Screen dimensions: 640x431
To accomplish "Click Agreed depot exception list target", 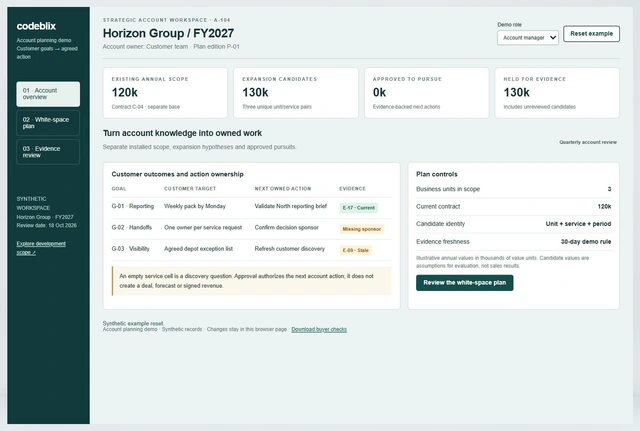I will pos(198,249).
